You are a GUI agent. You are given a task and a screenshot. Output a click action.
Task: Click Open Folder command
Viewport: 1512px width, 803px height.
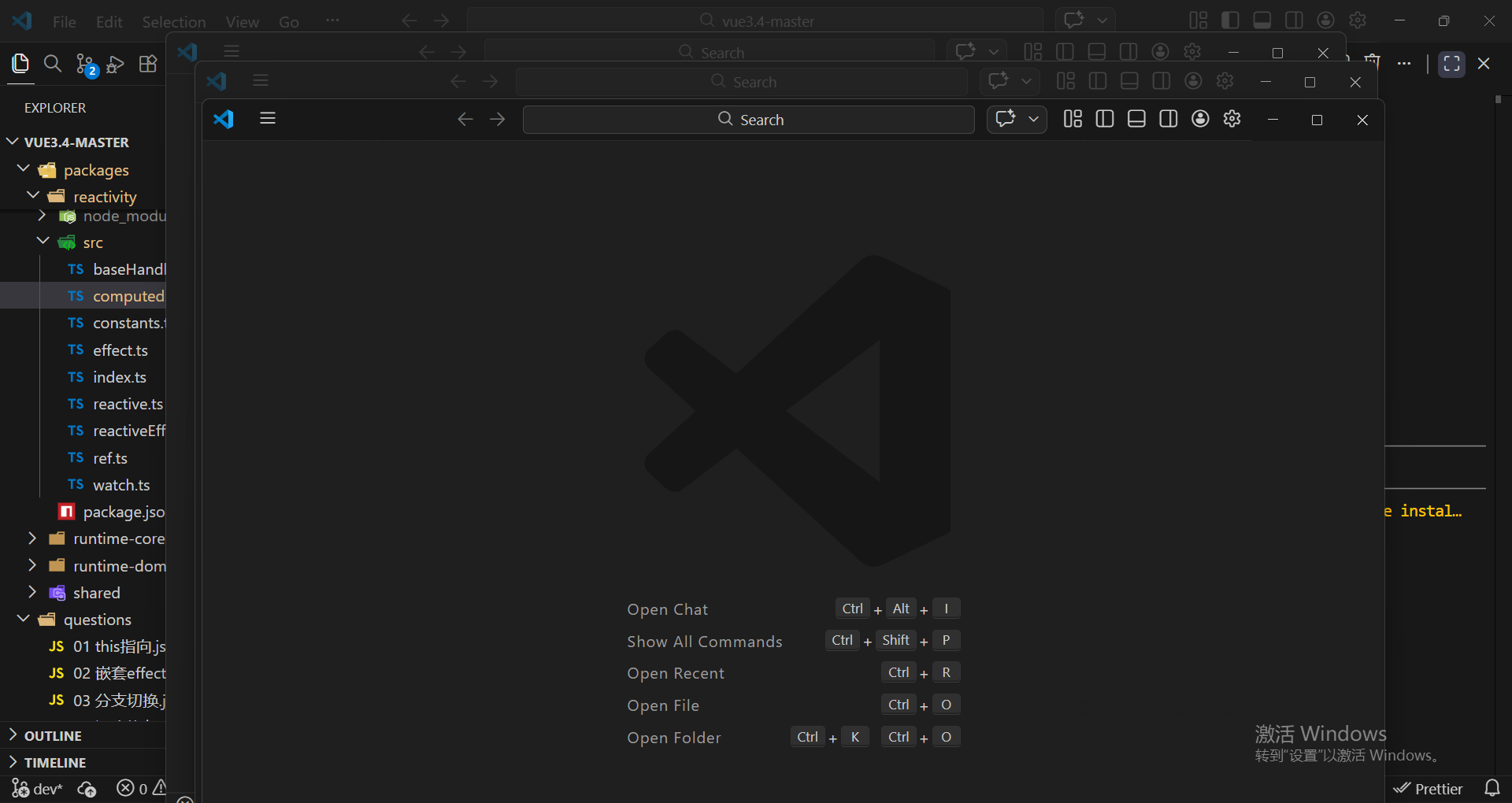(x=674, y=738)
